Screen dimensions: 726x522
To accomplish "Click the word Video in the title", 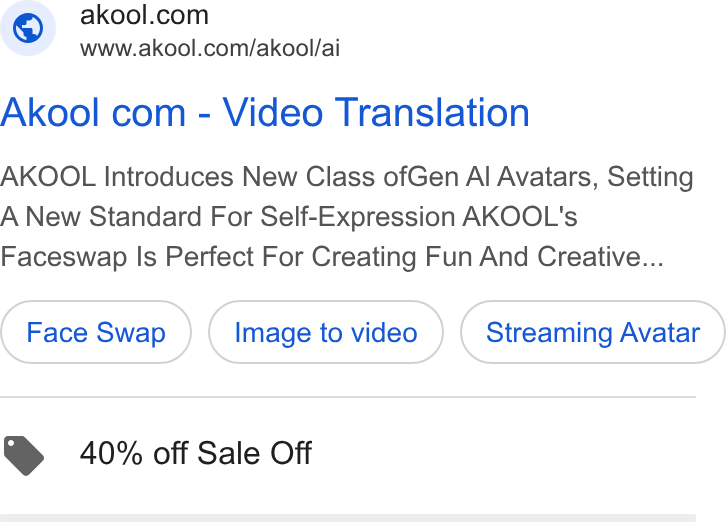I will (273, 113).
